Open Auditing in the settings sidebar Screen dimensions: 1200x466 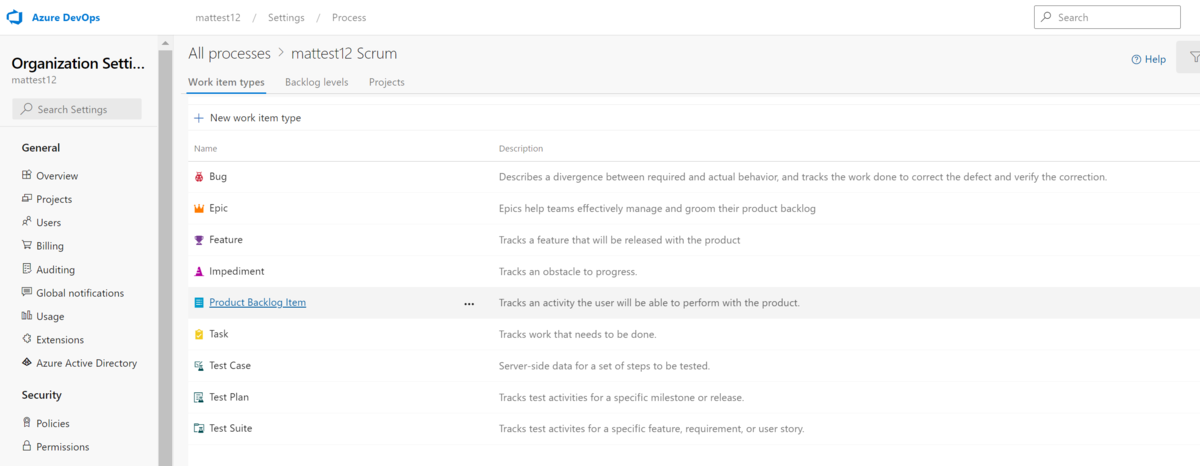(x=55, y=269)
